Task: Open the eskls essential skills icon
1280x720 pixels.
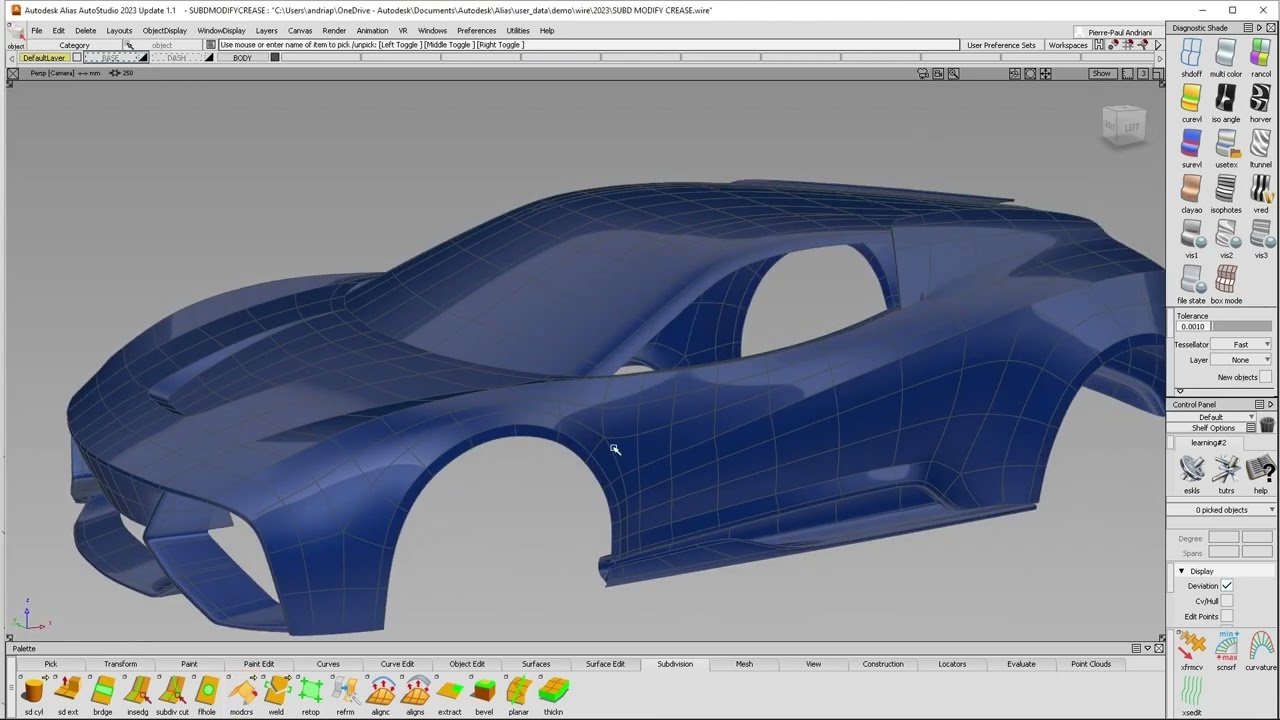Action: pyautogui.click(x=1192, y=469)
